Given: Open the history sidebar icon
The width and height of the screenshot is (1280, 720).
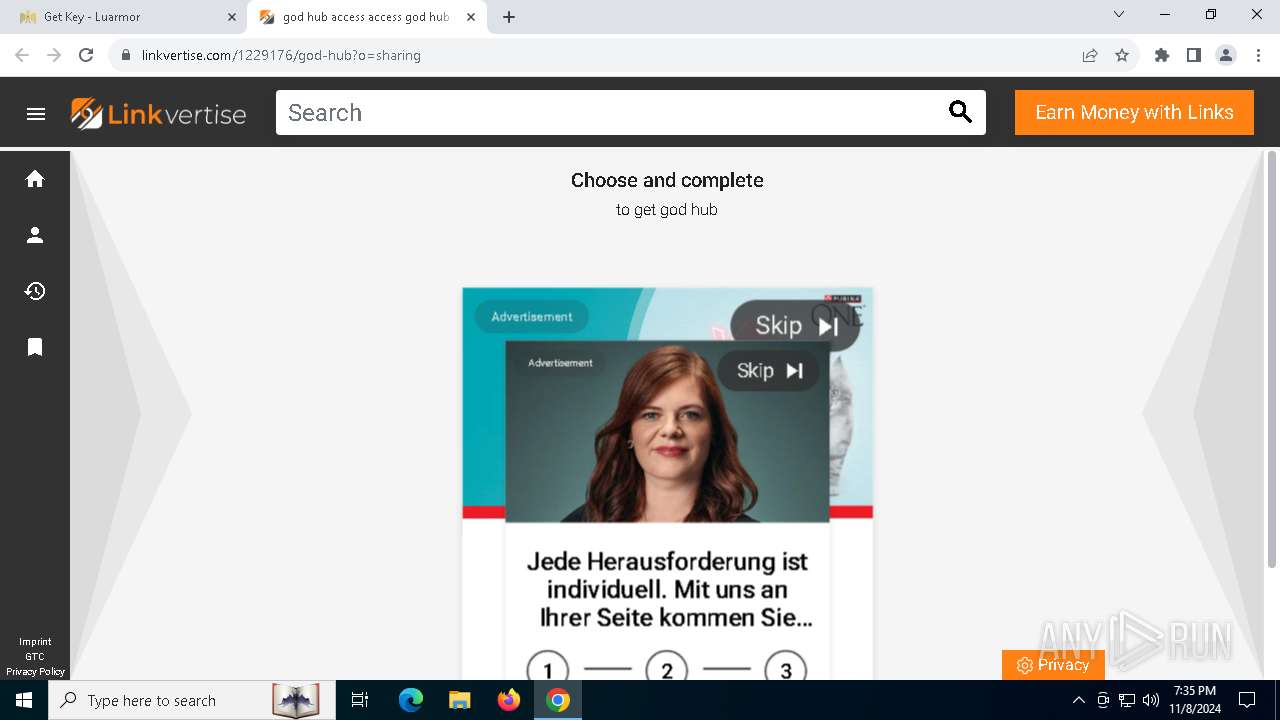Looking at the screenshot, I should coord(35,291).
